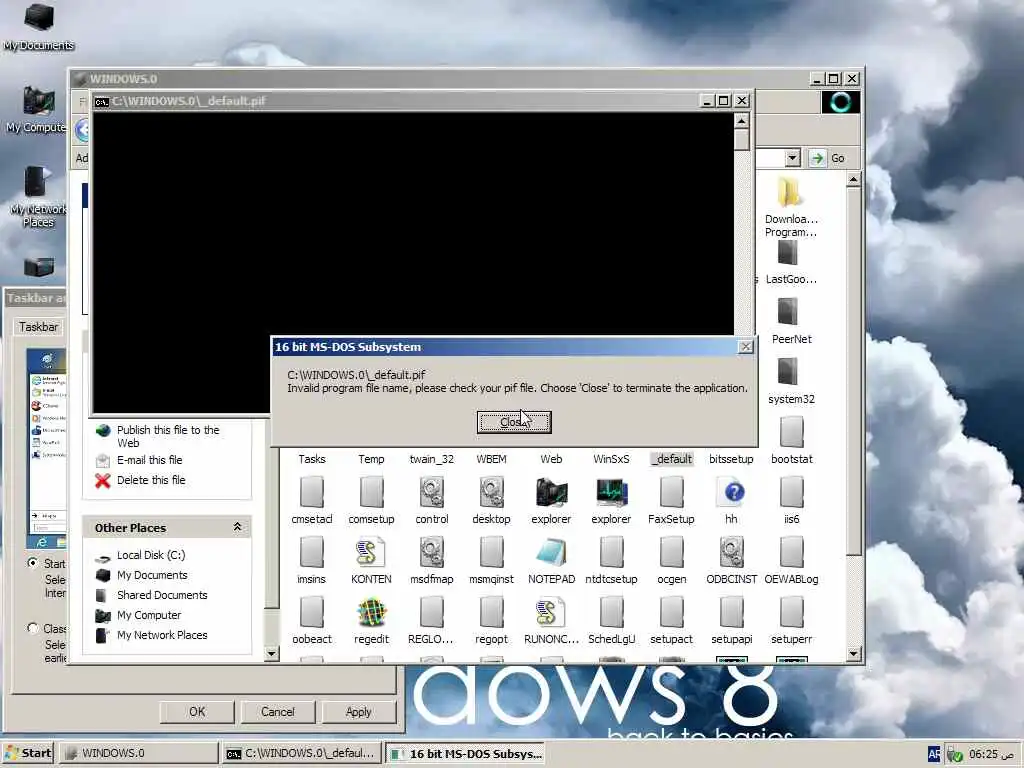Click the Go button beside address bar

(827, 158)
